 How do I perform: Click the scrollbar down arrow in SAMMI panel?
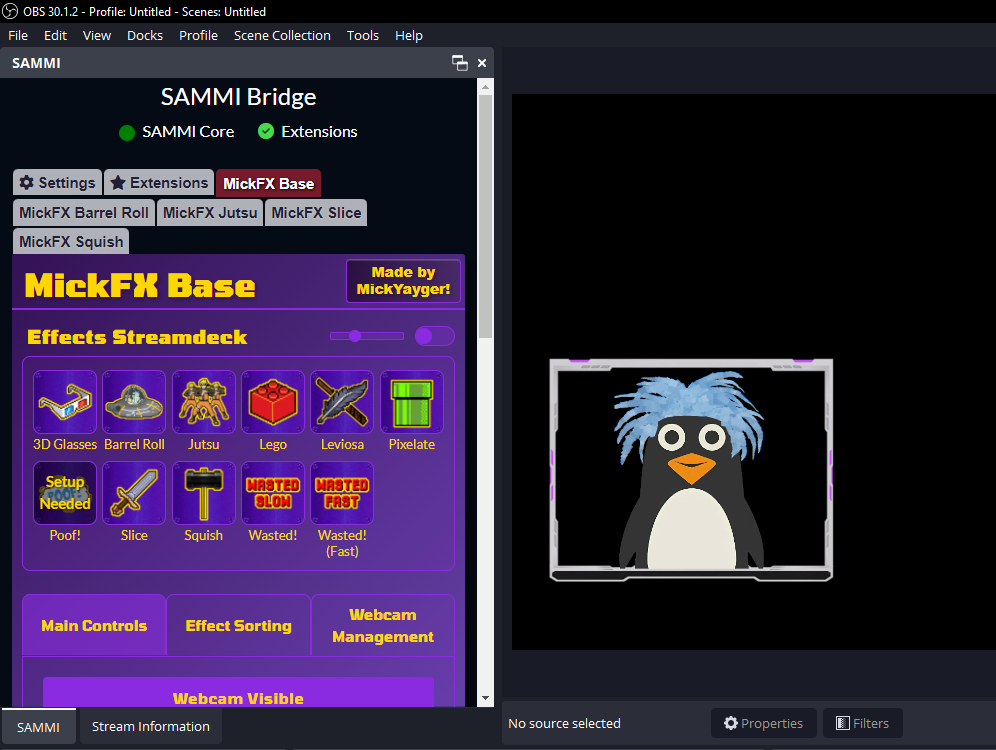(x=485, y=698)
